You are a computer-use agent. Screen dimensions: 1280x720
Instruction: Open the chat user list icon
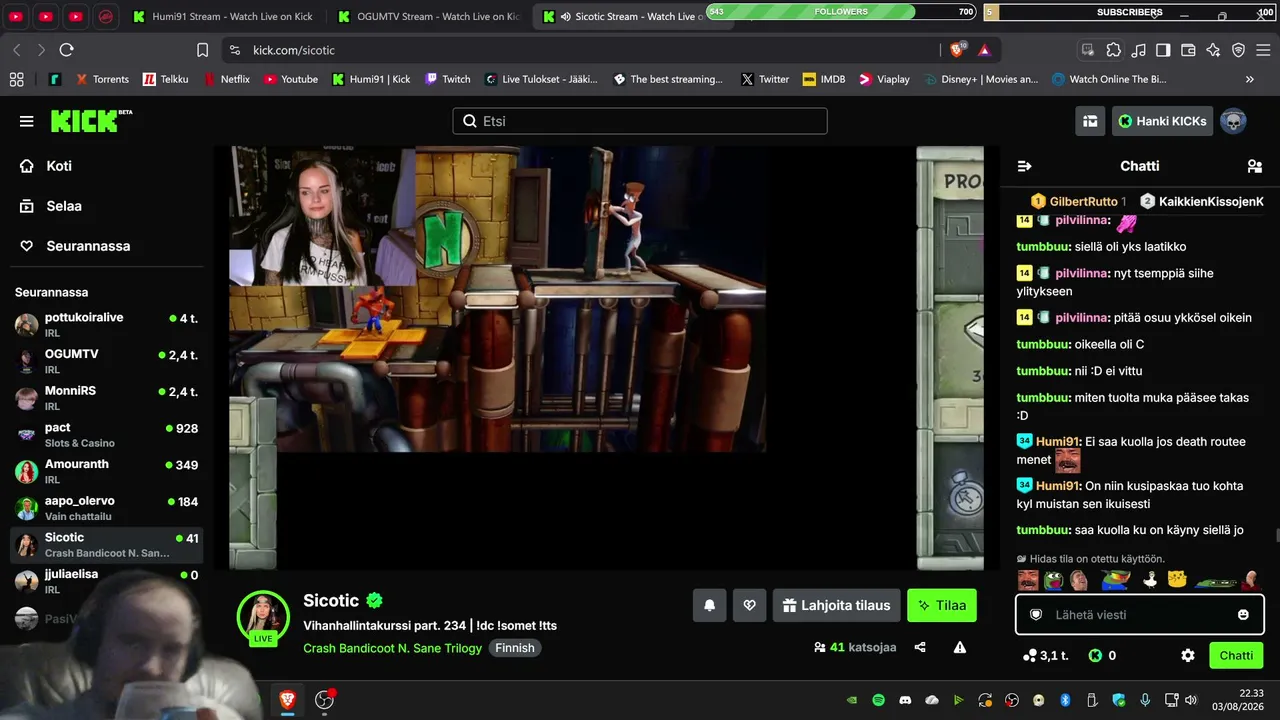coord(1255,166)
